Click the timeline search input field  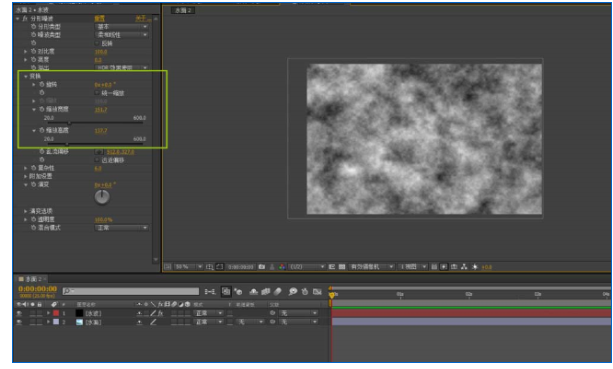pos(131,291)
